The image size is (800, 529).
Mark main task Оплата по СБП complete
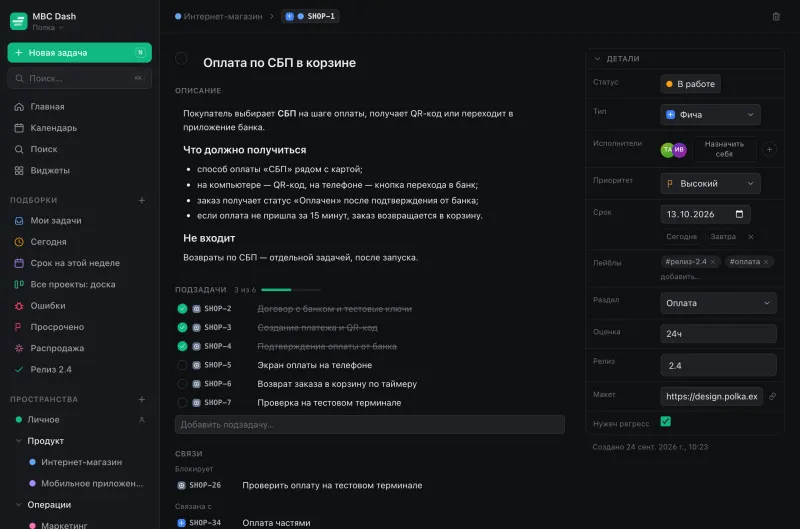(x=182, y=59)
